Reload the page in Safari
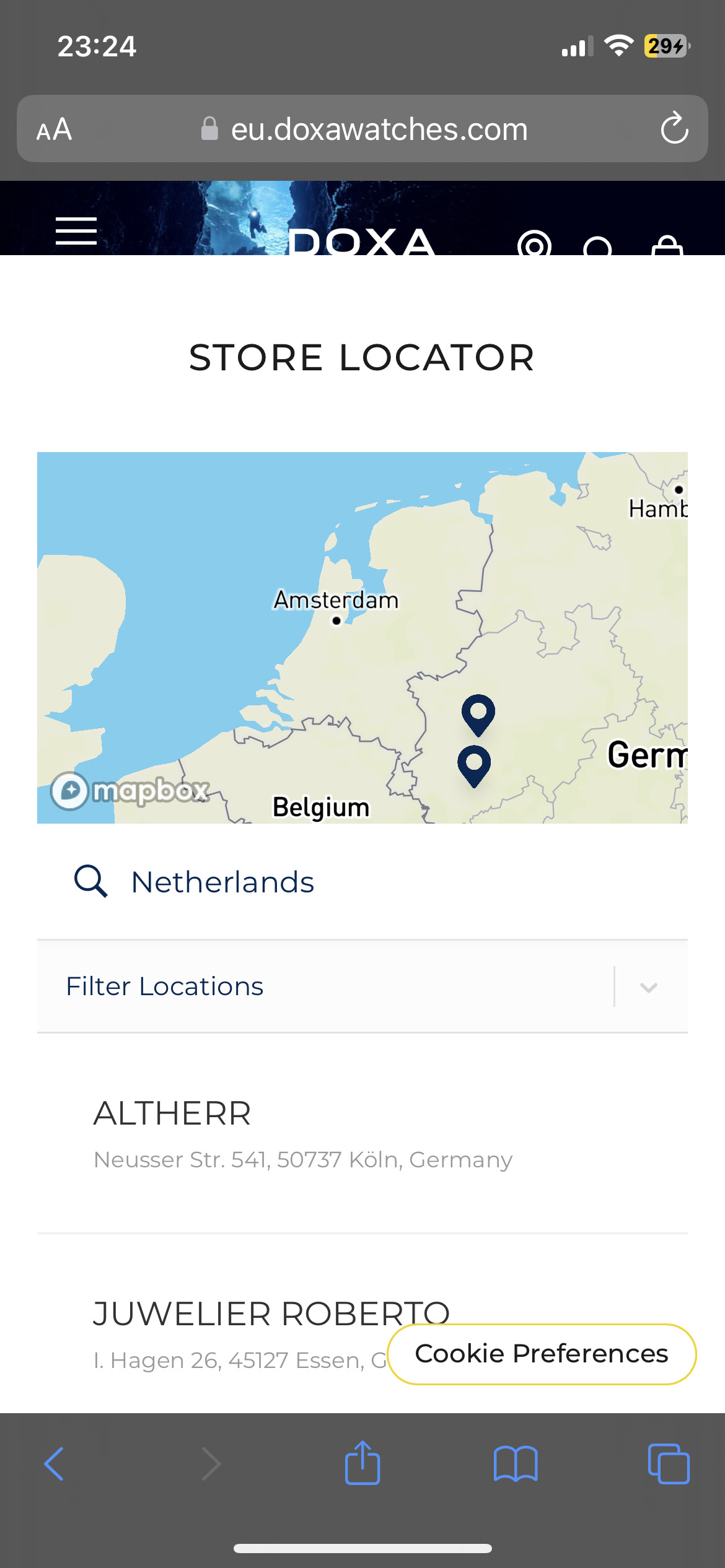Viewport: 725px width, 1568px height. 674,128
